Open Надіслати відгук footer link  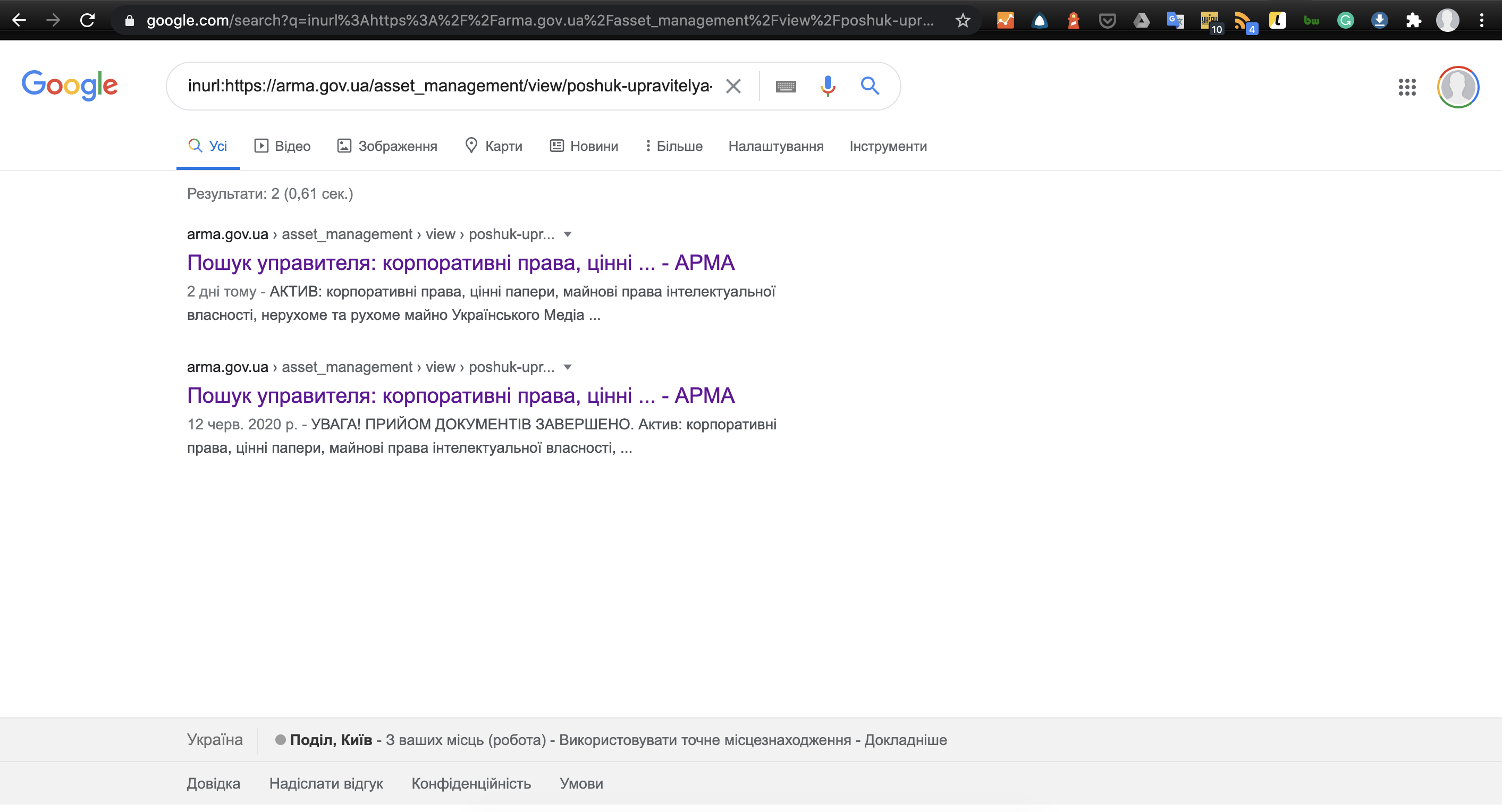point(326,783)
